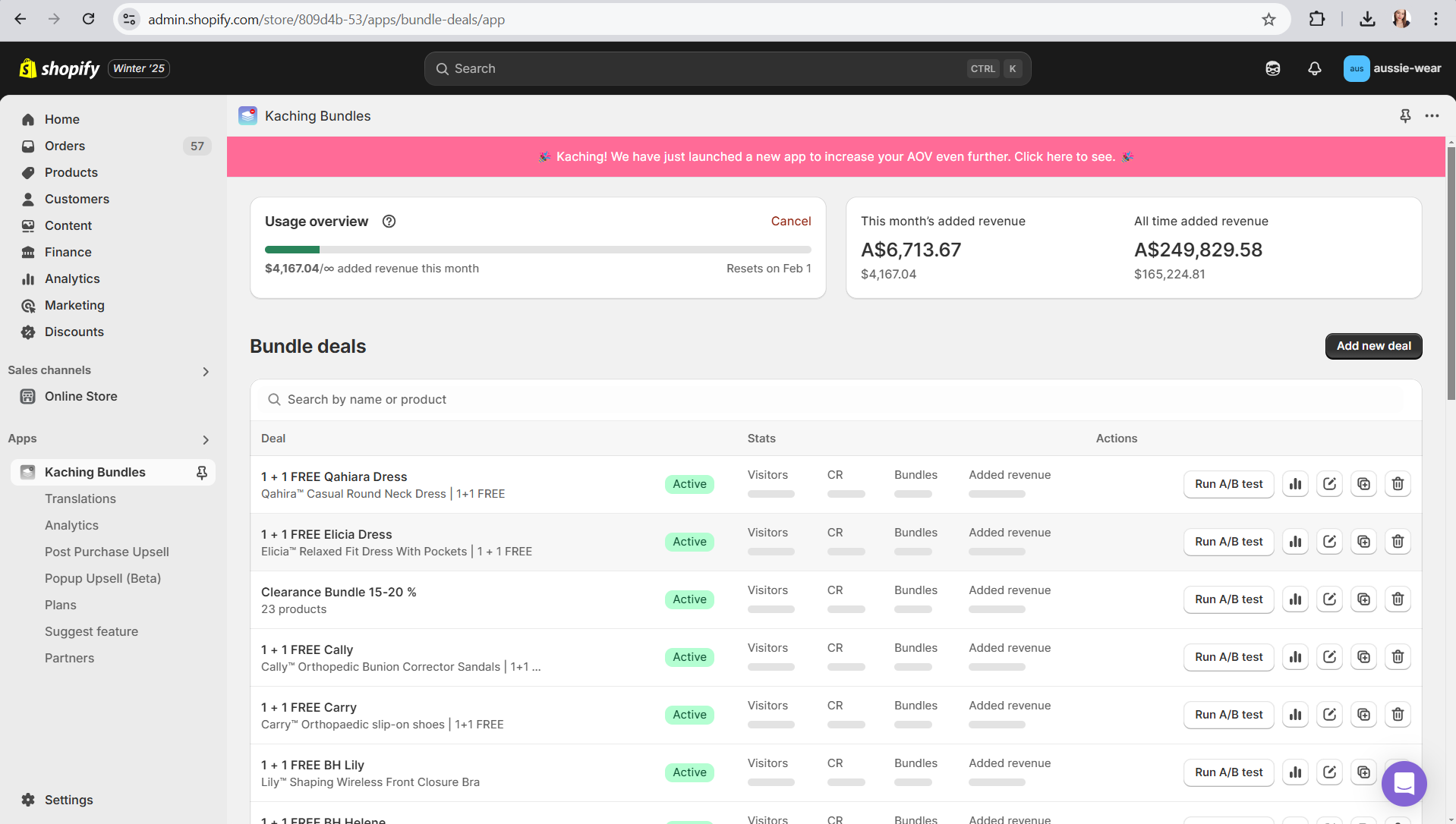Open Customers in the sidebar
The width and height of the screenshot is (1456, 824).
[113, 200]
